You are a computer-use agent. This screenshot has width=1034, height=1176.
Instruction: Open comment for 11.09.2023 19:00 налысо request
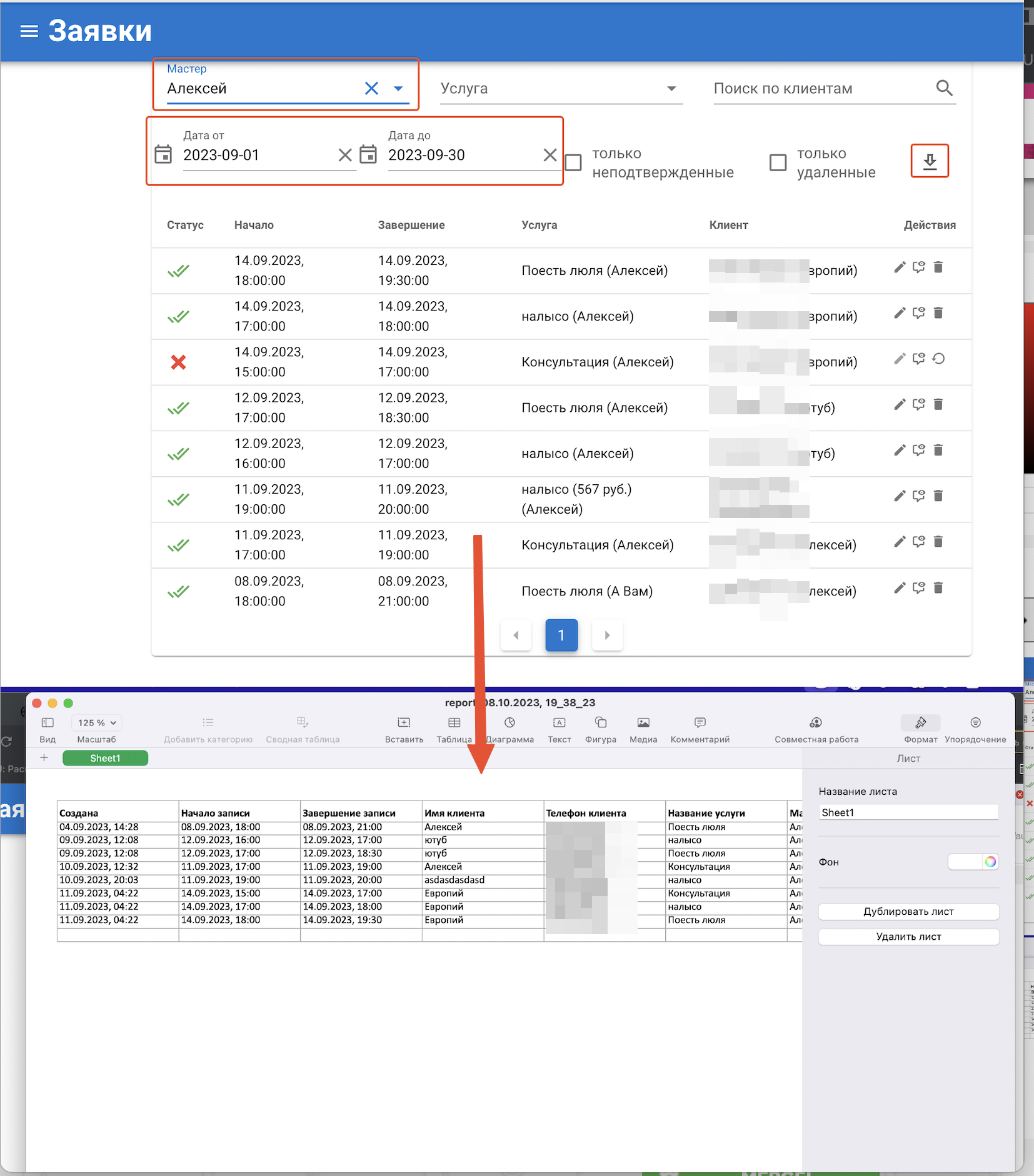coord(919,496)
